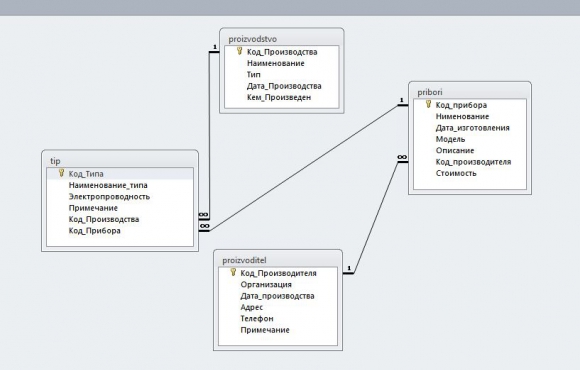This screenshot has width=580, height=370.
Task: Select the pribori table title bar
Action: click(x=470, y=92)
